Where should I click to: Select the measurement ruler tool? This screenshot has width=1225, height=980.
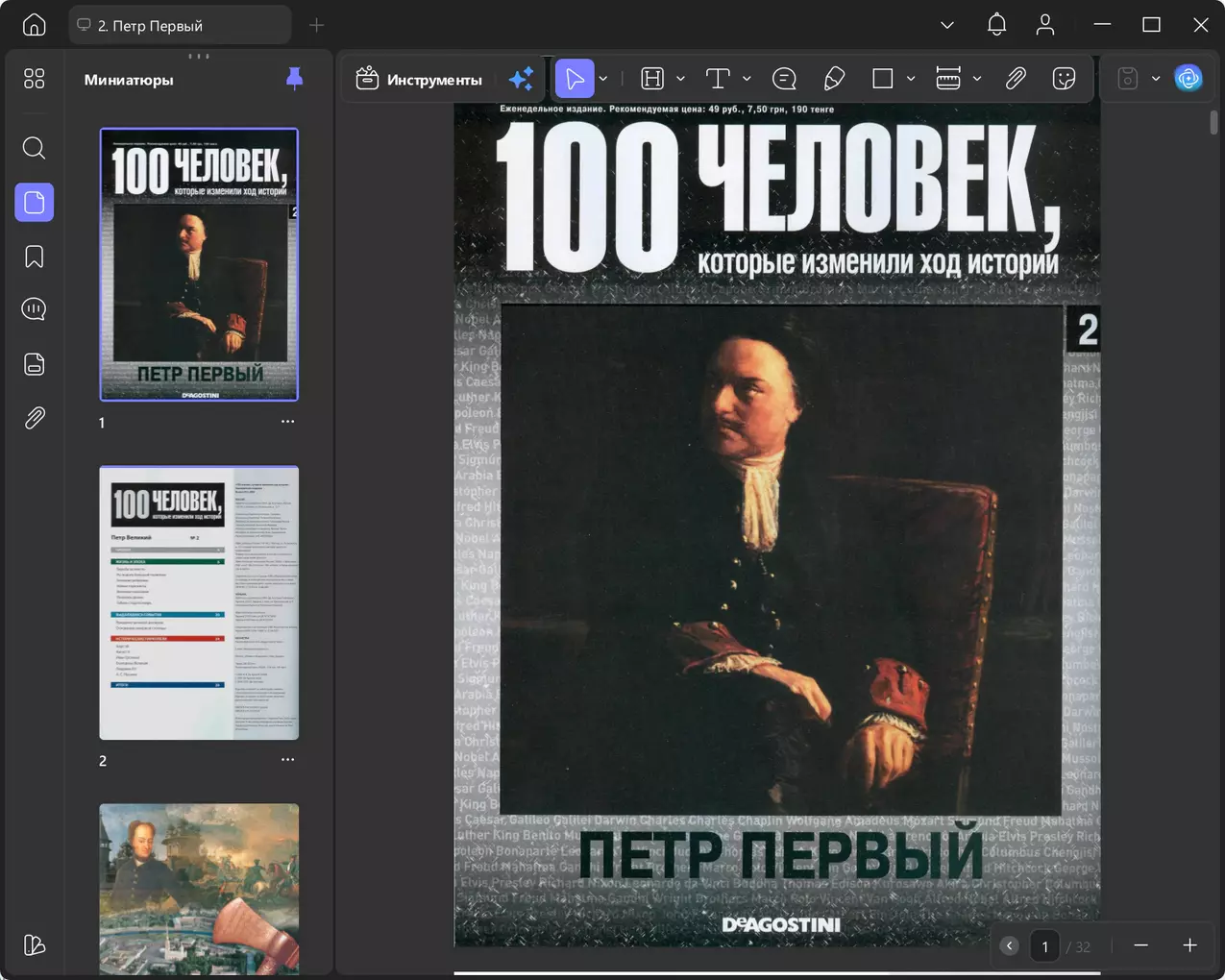tap(948, 79)
